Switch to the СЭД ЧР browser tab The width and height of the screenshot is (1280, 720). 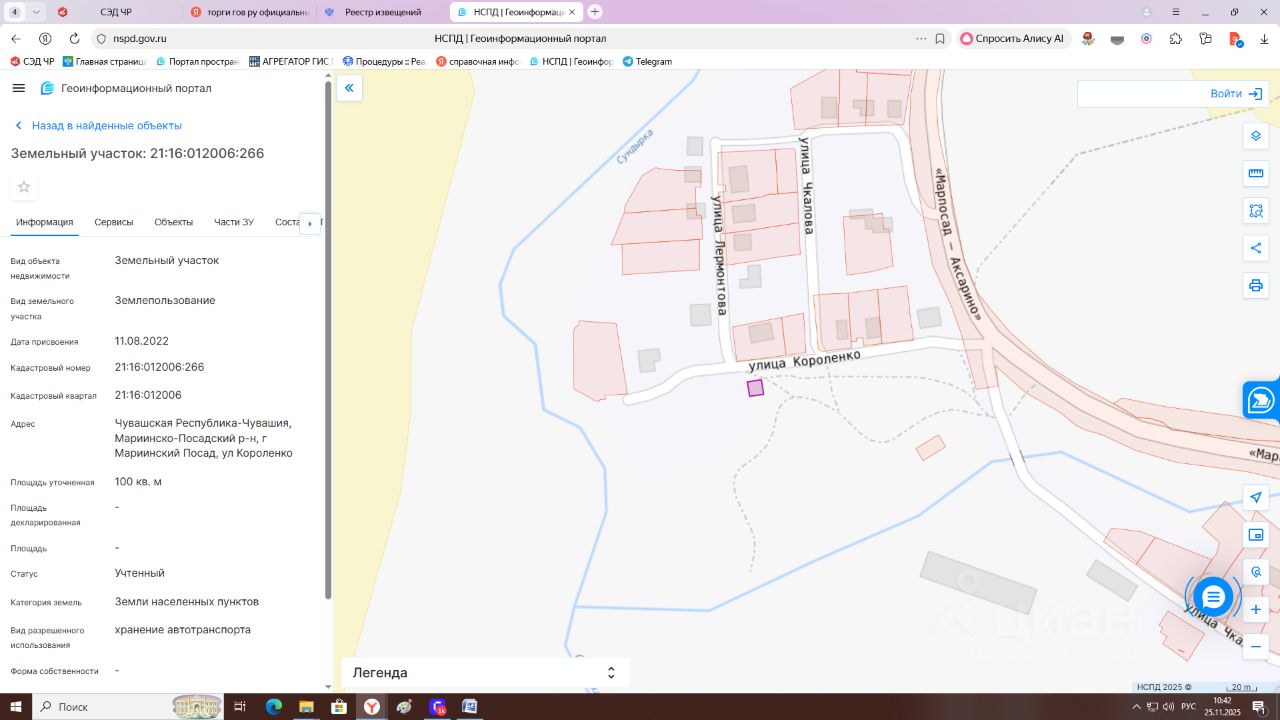(x=115, y=12)
